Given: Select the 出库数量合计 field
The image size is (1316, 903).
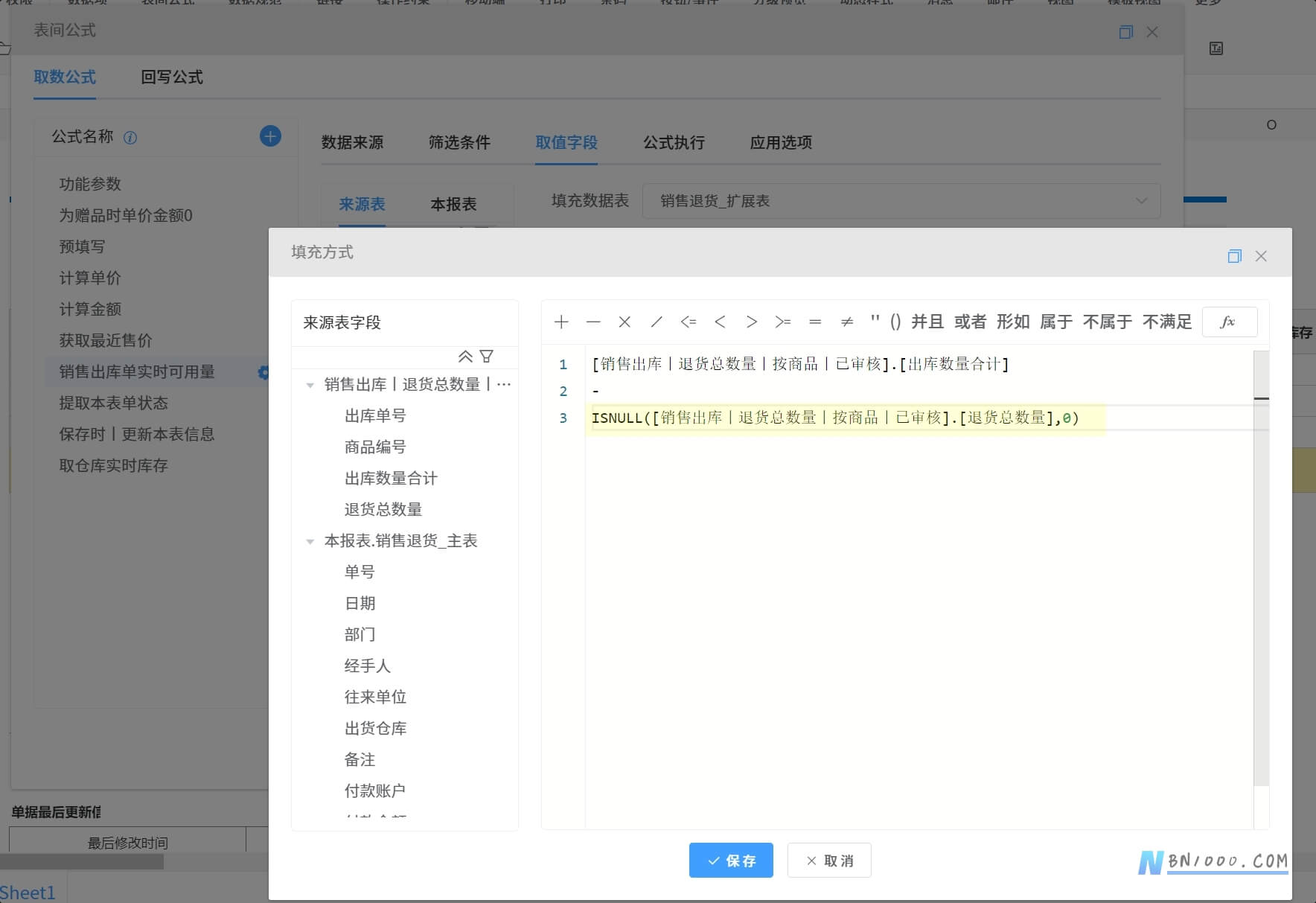Looking at the screenshot, I should pyautogui.click(x=391, y=479).
